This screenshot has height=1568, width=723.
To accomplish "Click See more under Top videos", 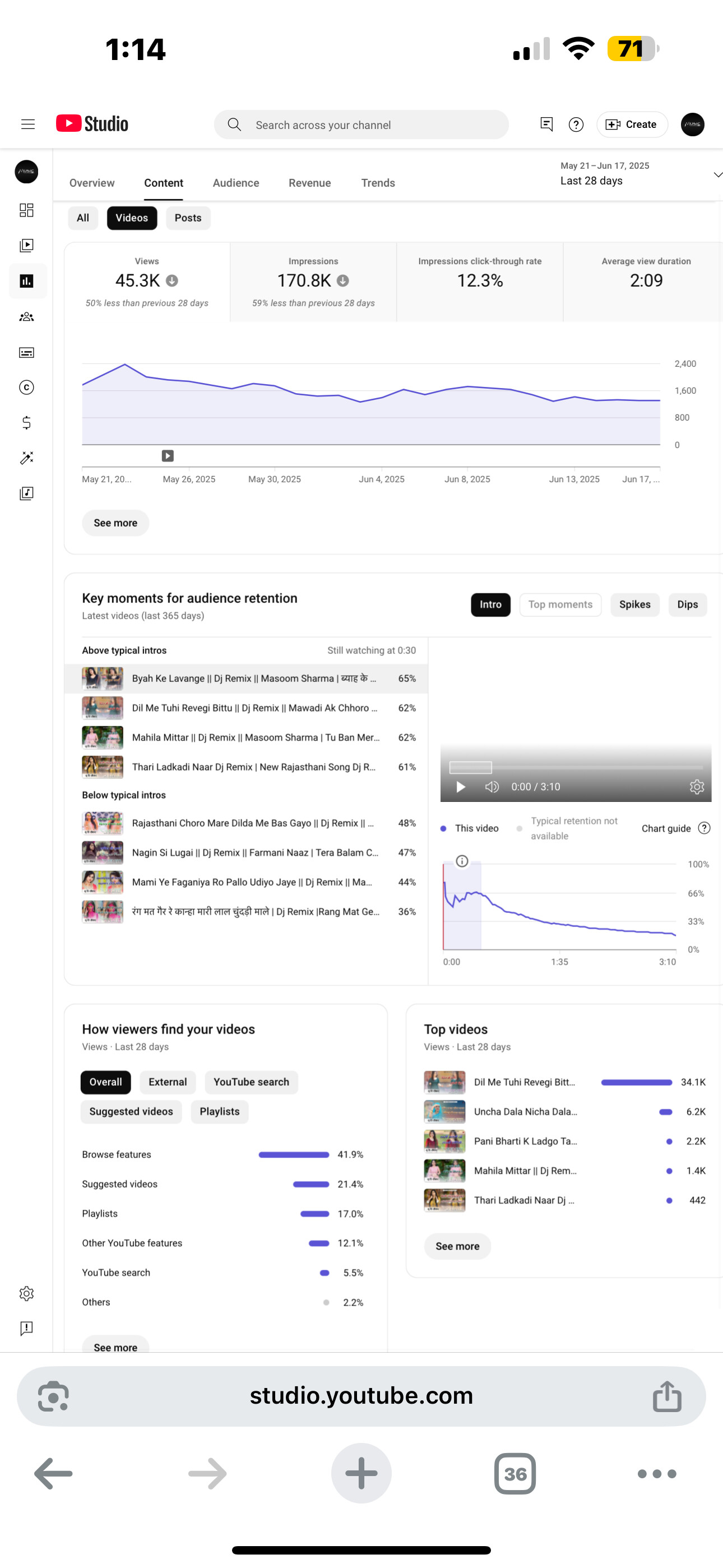I will 458,1246.
